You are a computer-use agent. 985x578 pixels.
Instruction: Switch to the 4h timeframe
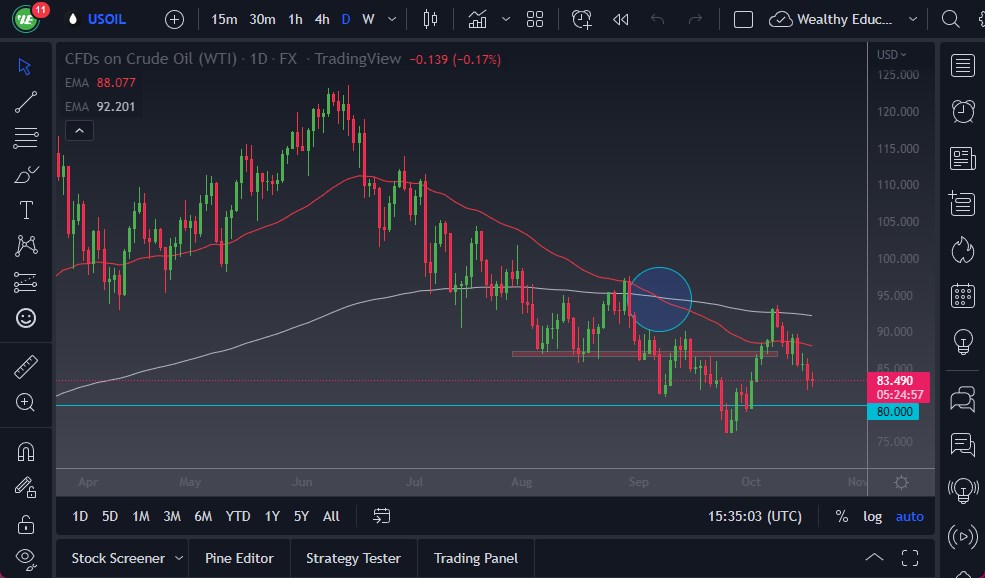[322, 19]
